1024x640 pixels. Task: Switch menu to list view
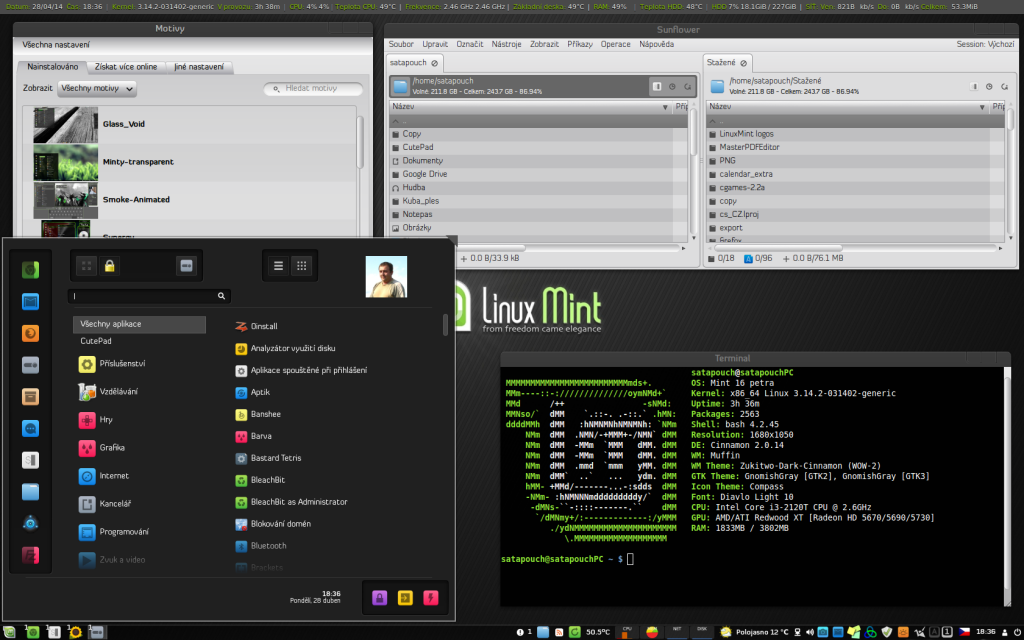[x=278, y=266]
